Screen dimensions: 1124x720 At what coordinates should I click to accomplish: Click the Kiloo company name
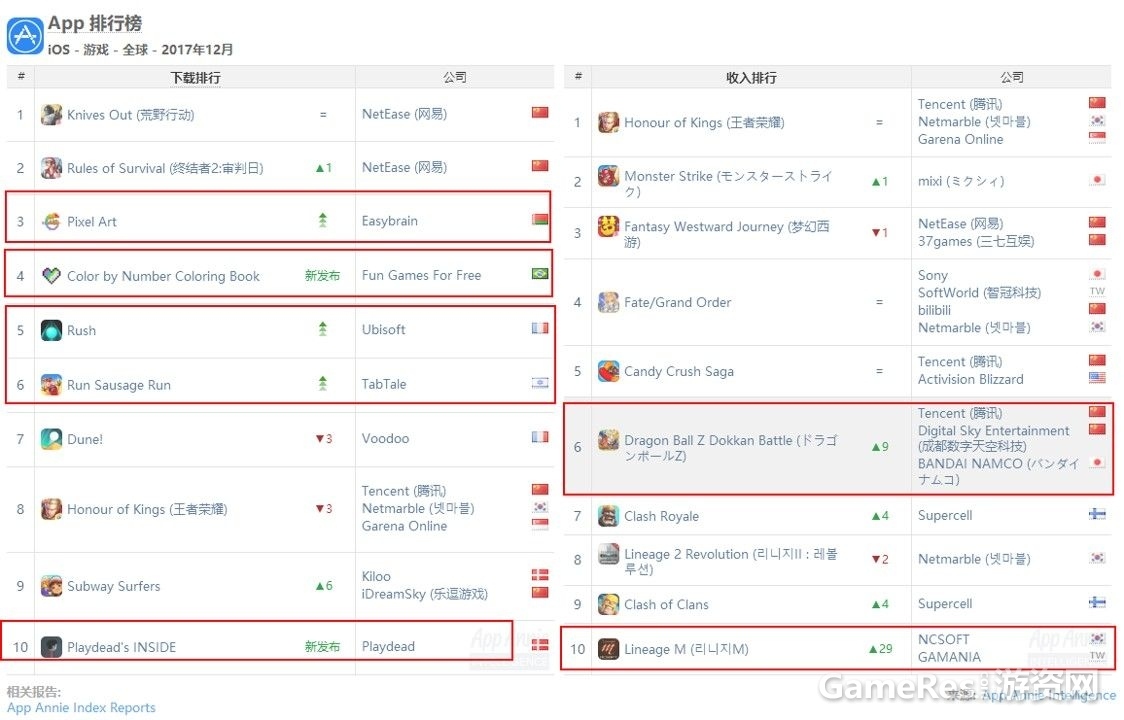pos(376,577)
